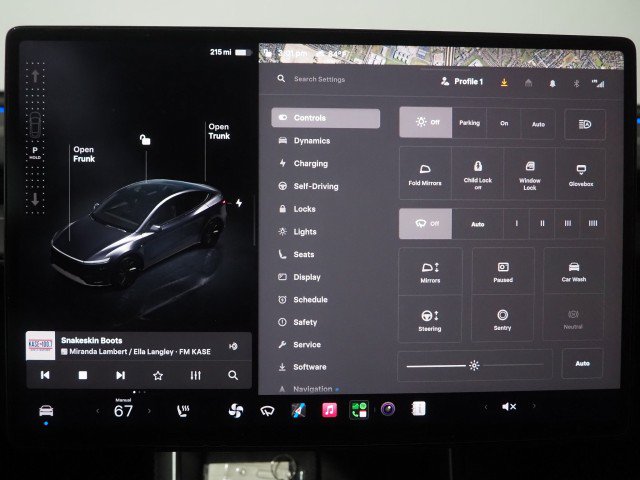Skip to previous track
The height and width of the screenshot is (480, 640).
point(45,375)
